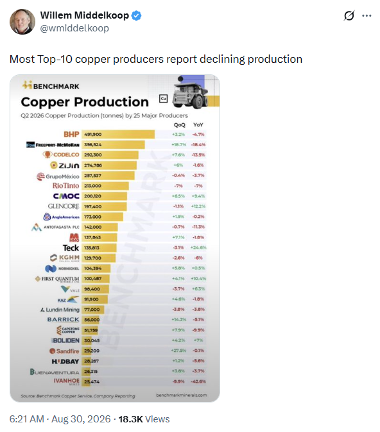Click the CMOC logo in the chart

click(66, 196)
